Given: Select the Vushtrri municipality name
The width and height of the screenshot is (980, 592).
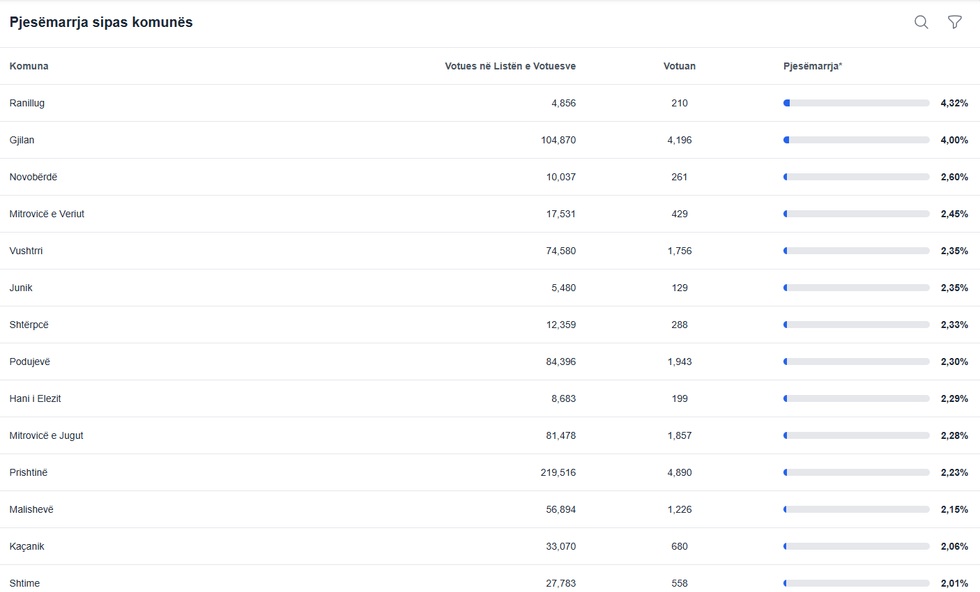Looking at the screenshot, I should pos(26,251).
